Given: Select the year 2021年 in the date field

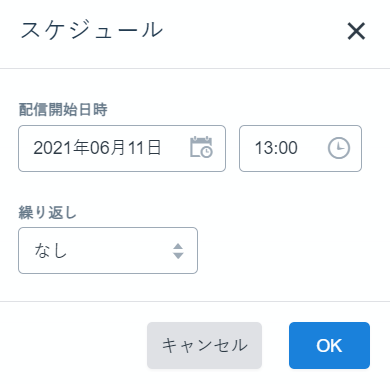Looking at the screenshot, I should tap(61, 148).
